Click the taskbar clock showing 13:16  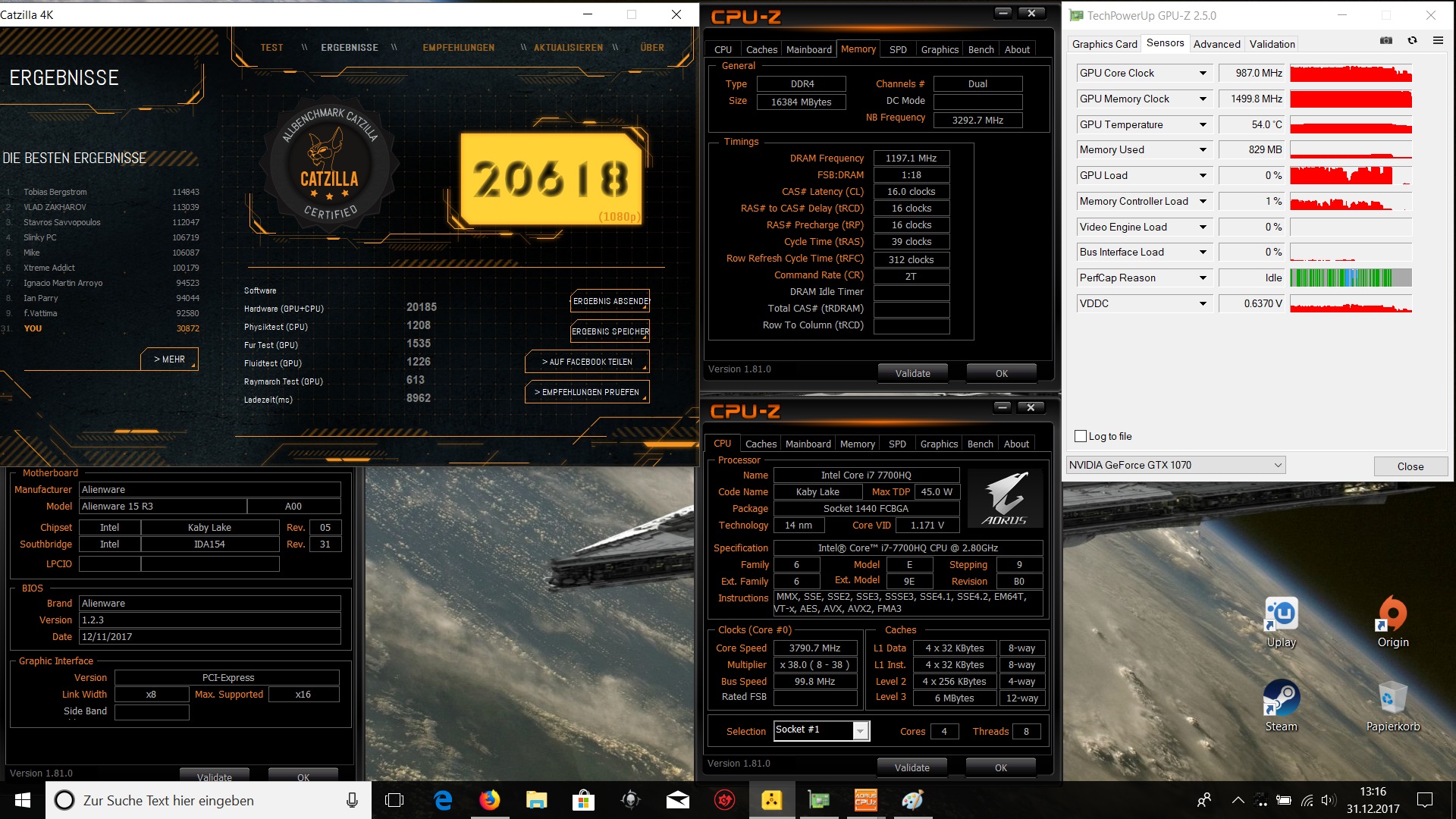(1373, 800)
